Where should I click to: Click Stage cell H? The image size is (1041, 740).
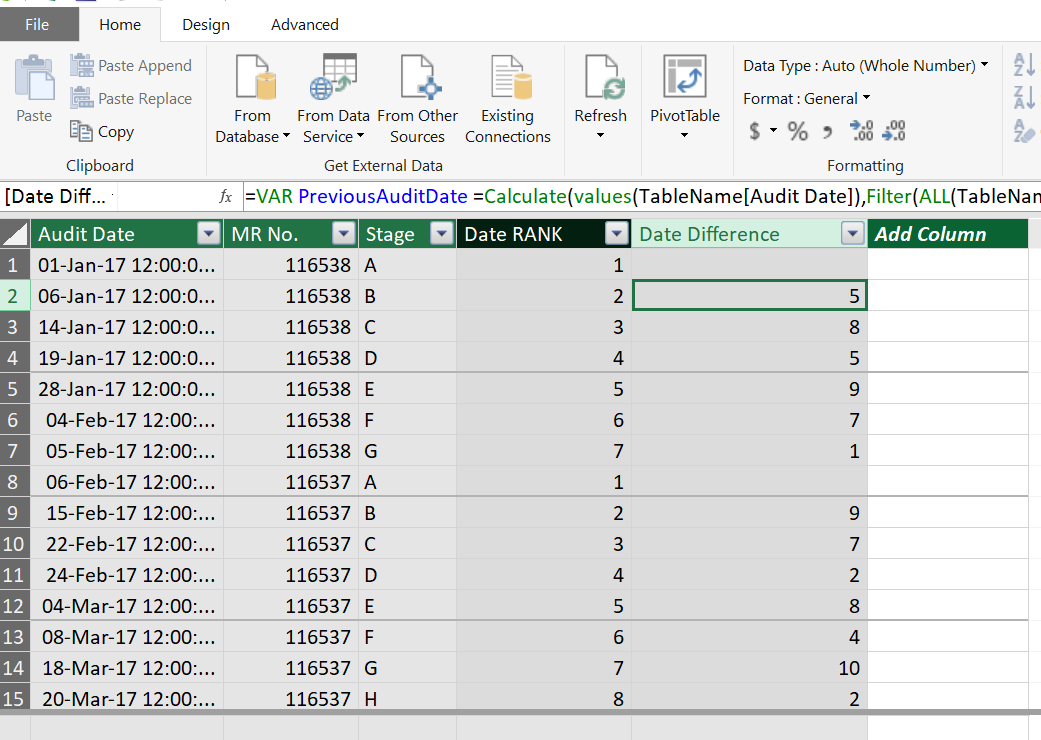point(408,699)
